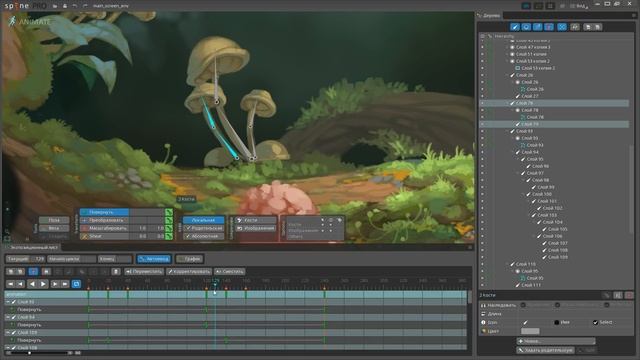Toggle the loop playback button
Viewport: 640px width, 360px height.
point(76,284)
